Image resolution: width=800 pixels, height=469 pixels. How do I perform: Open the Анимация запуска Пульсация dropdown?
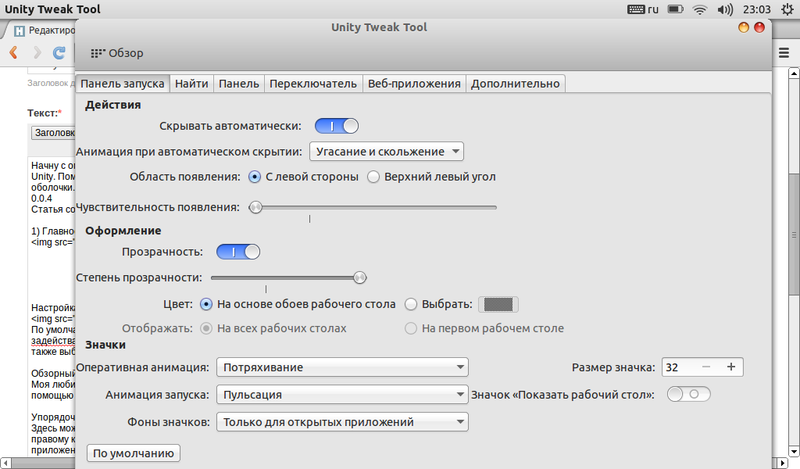(342, 394)
